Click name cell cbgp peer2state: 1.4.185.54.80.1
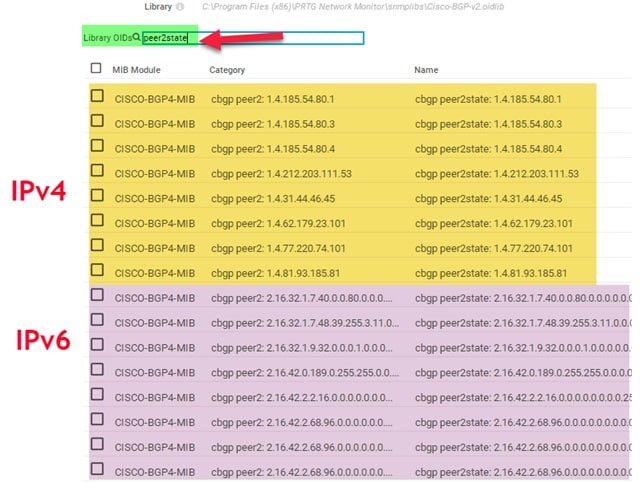643x487 pixels. (488, 99)
